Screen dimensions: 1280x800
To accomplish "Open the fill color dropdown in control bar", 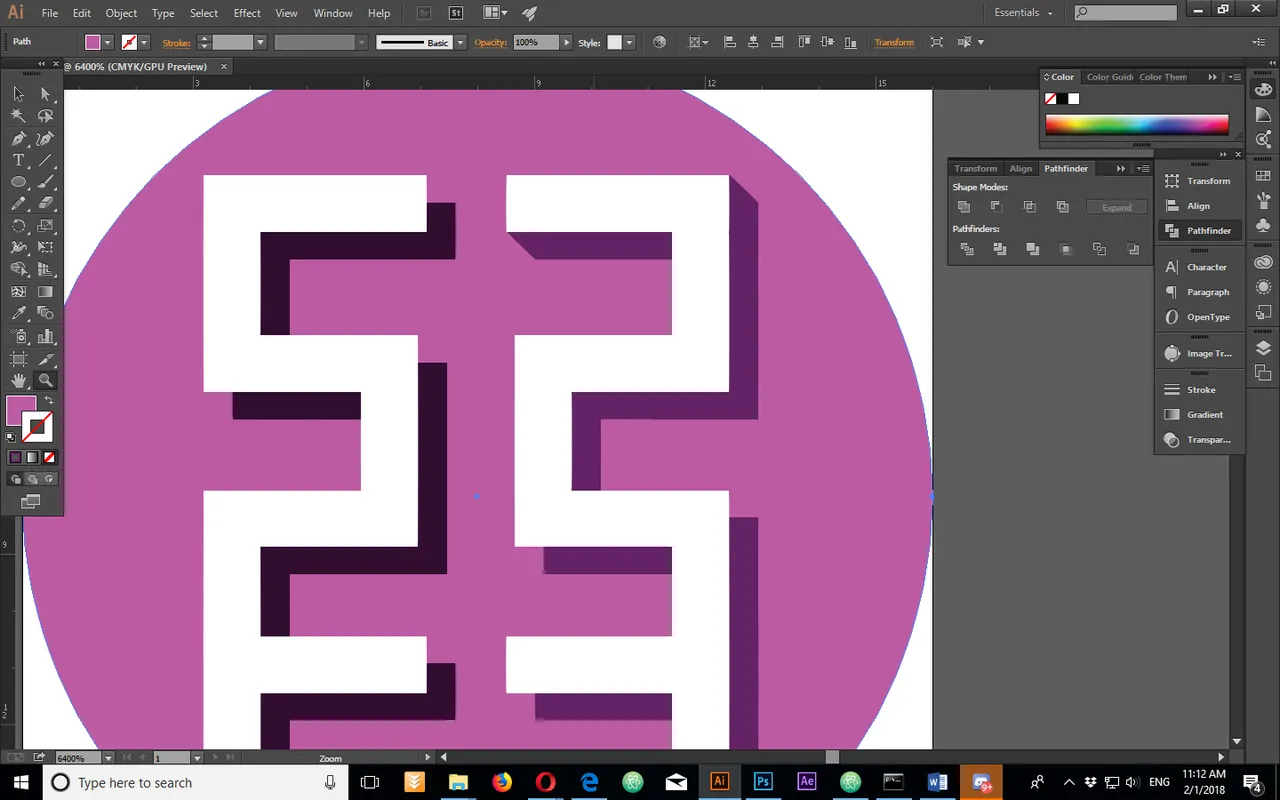I will [x=109, y=42].
